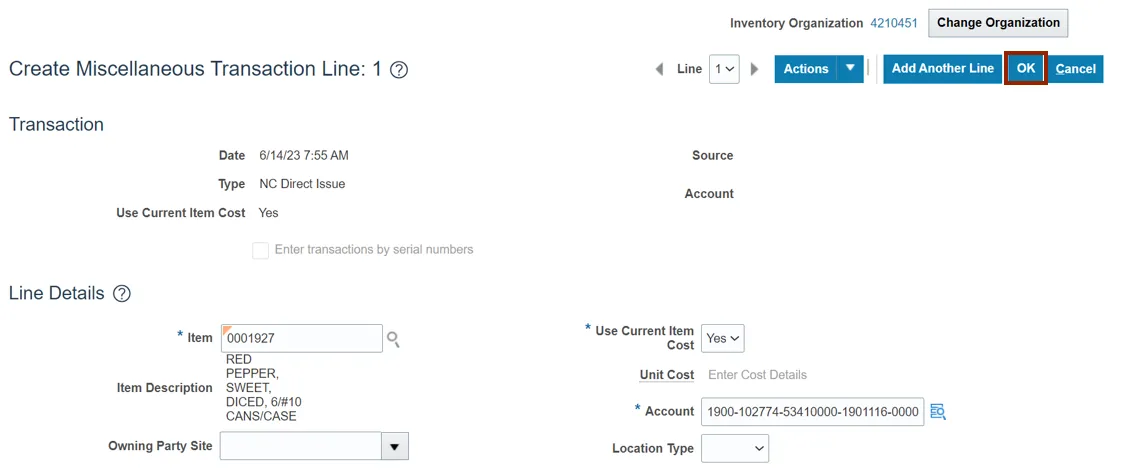The image size is (1122, 475).
Task: Click the Change Organization button
Action: (998, 23)
